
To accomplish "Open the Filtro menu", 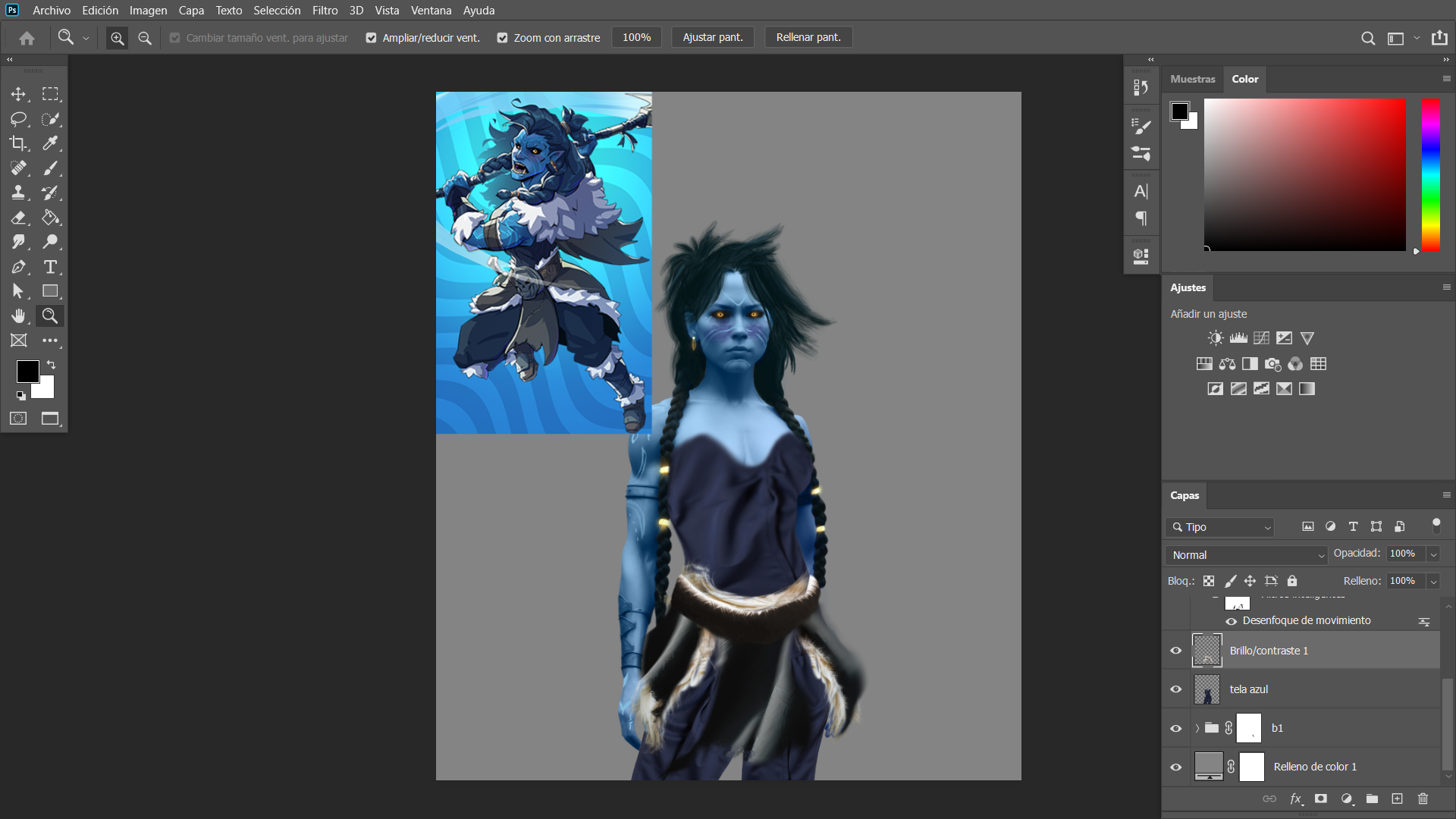I will [325, 11].
